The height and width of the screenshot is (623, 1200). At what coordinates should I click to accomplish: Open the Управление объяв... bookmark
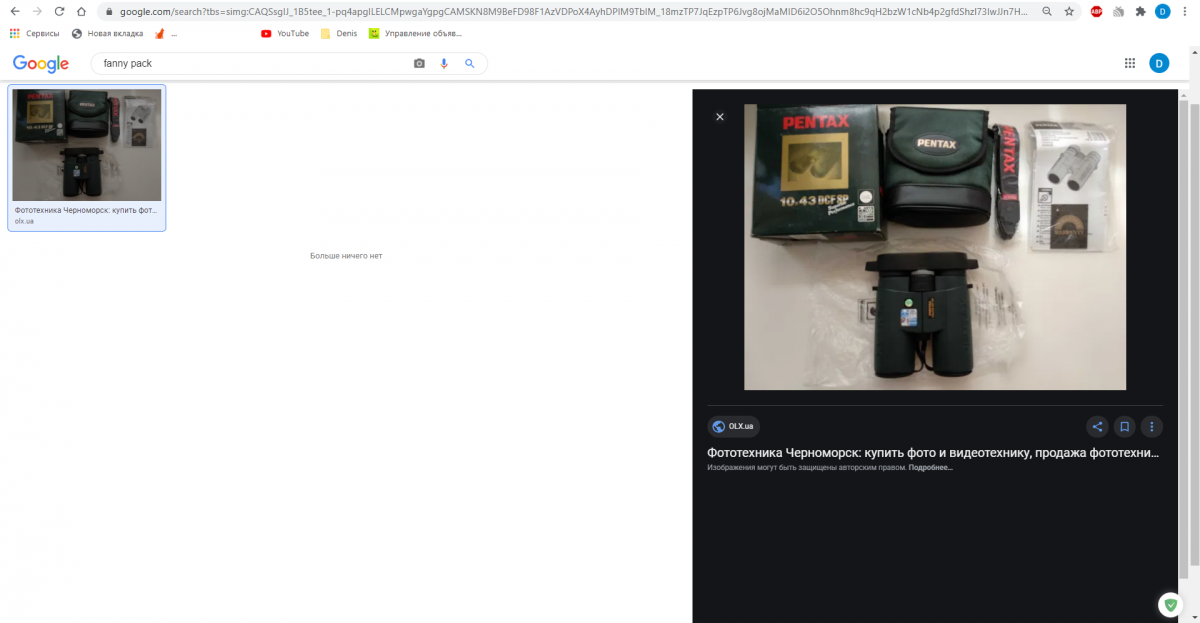[416, 33]
